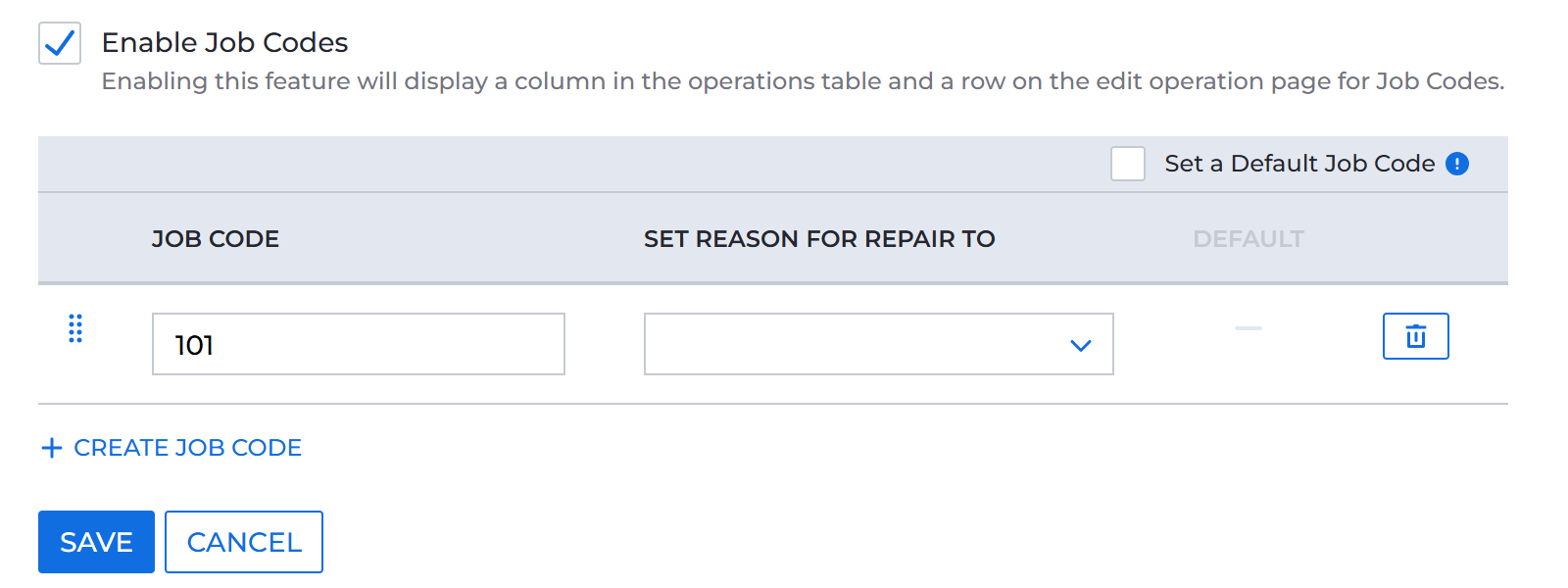Click the trash can inside the delete button
The width and height of the screenshot is (1568, 588).
[x=1415, y=336]
